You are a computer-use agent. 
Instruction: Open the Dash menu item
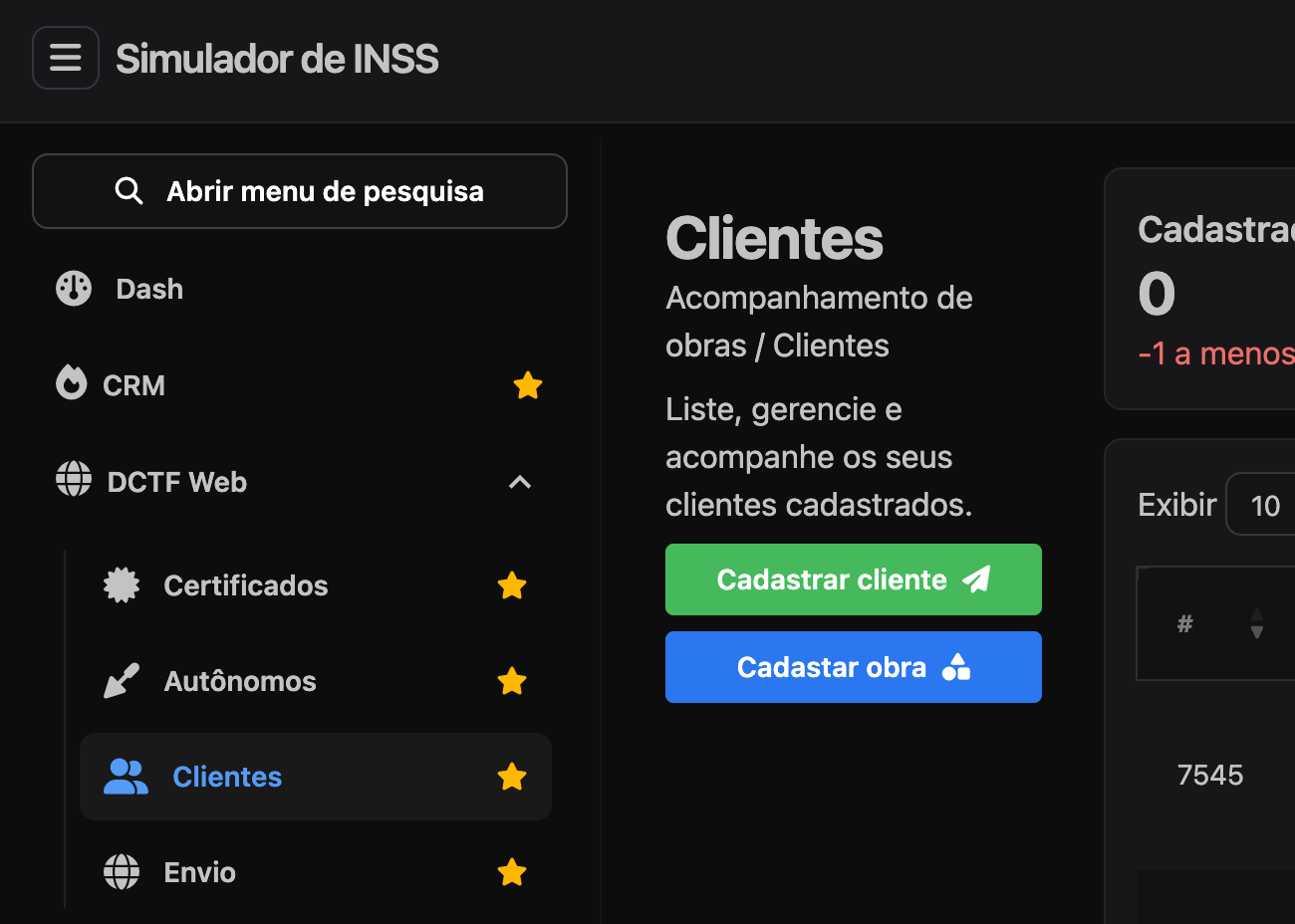tap(149, 289)
